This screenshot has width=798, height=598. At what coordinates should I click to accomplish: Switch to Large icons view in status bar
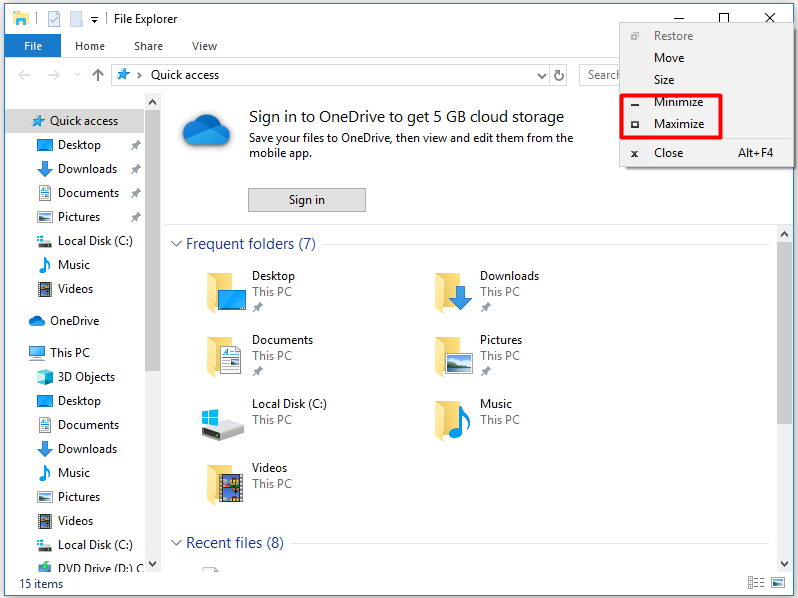pyautogui.click(x=778, y=582)
